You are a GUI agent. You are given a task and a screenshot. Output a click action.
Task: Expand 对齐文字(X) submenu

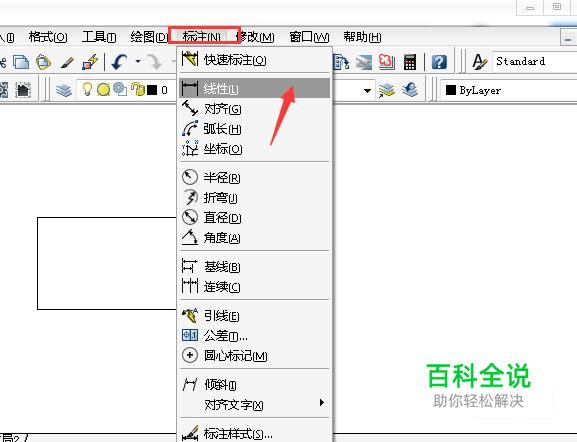[255, 404]
